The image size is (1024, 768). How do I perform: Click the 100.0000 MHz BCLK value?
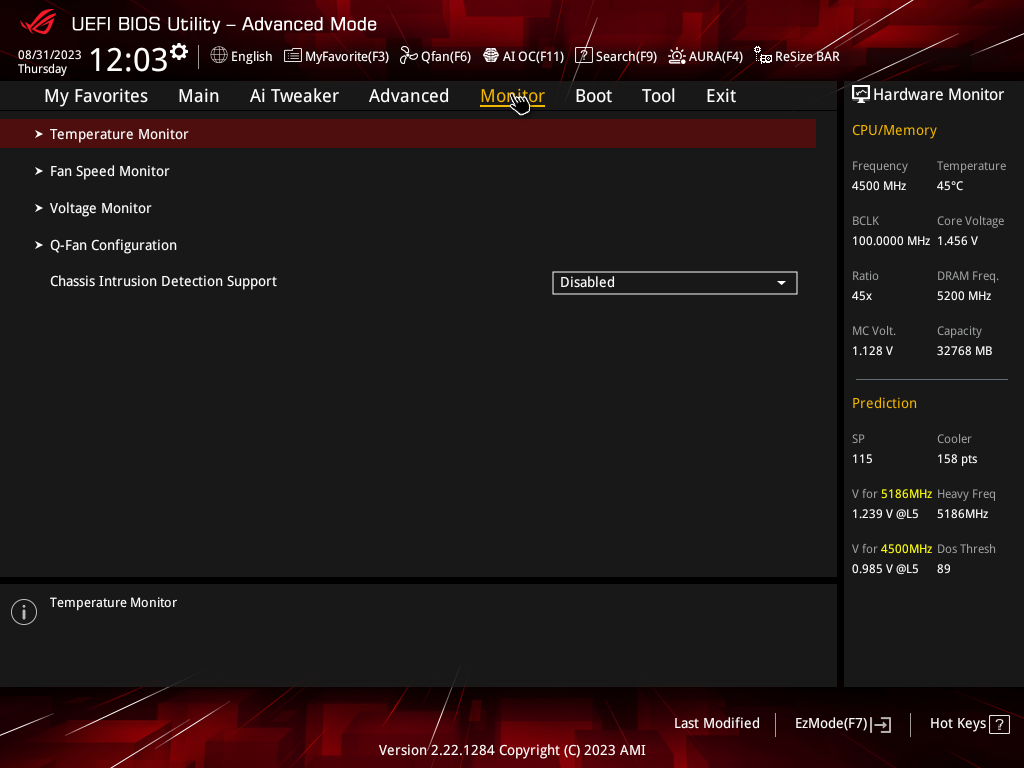point(891,241)
